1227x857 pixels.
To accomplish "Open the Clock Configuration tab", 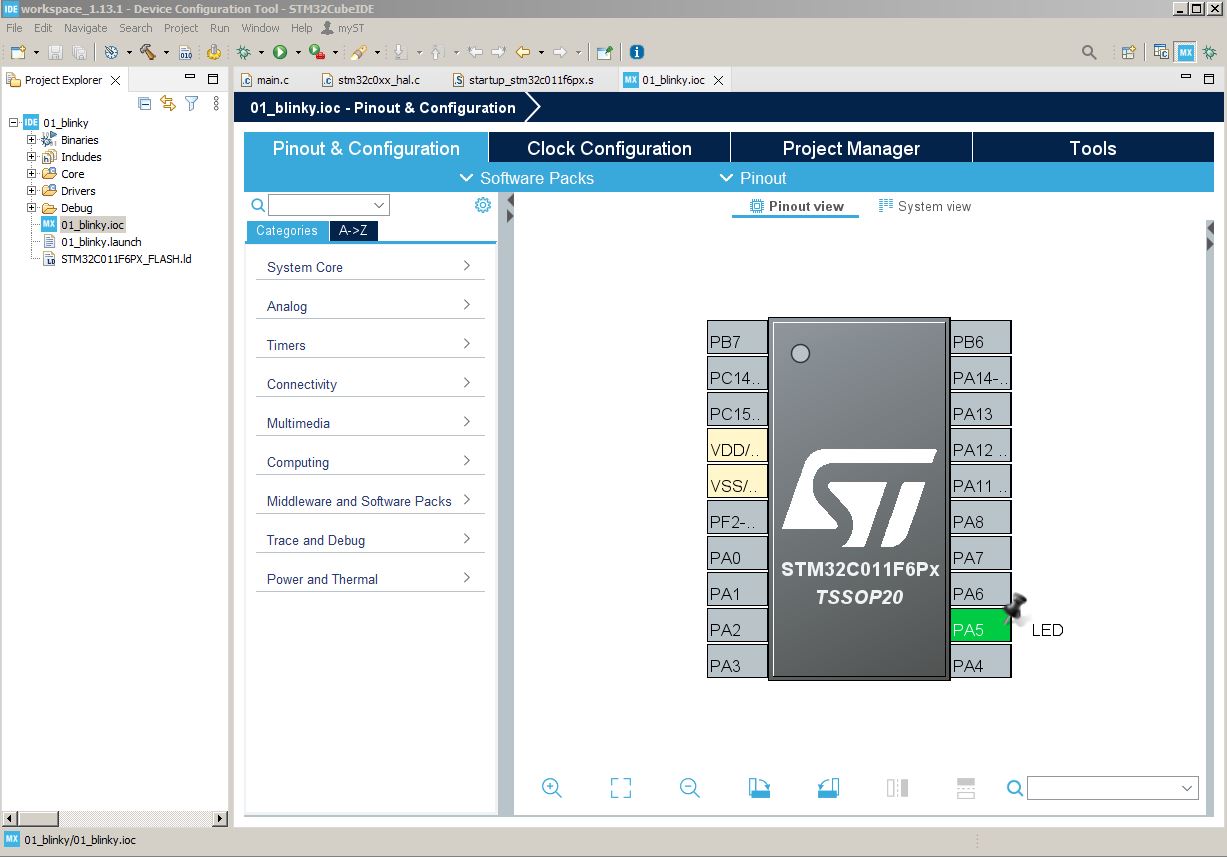I will coord(609,148).
